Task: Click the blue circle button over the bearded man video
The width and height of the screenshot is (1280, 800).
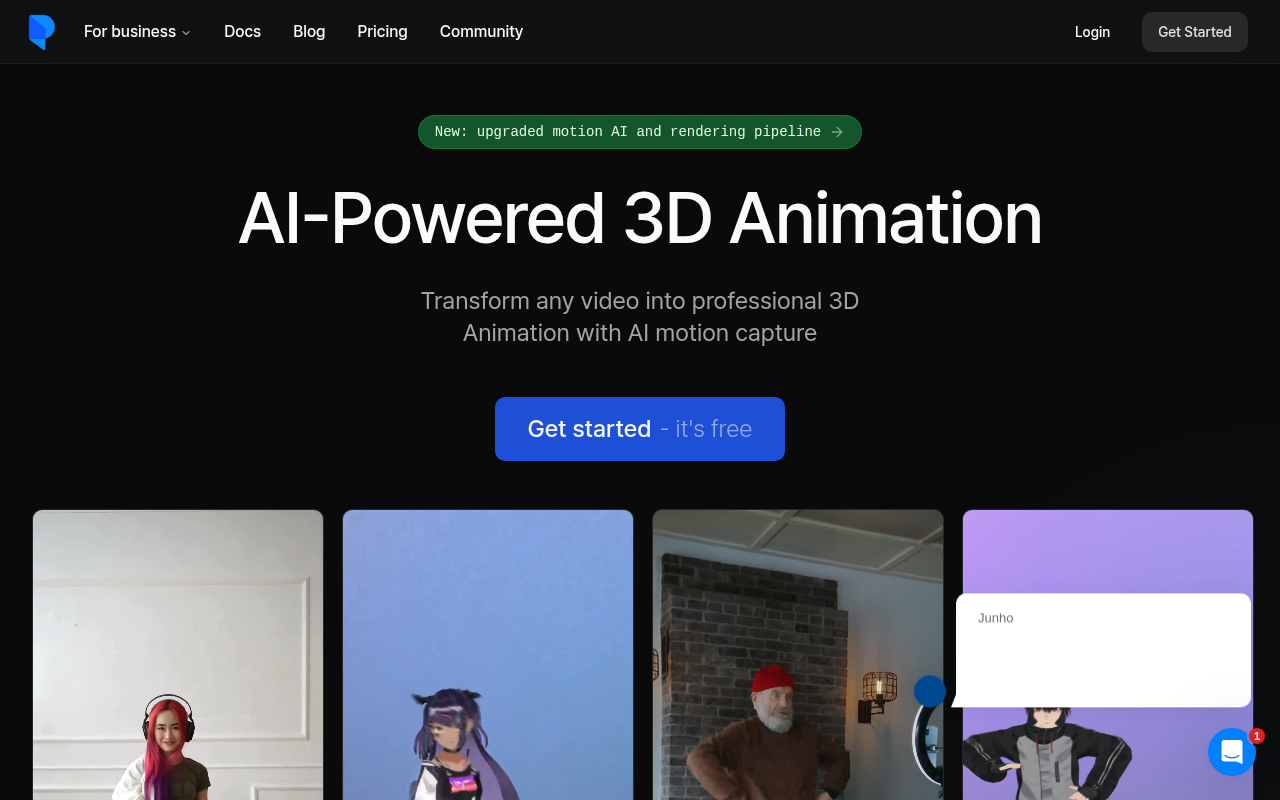Action: 930,691
